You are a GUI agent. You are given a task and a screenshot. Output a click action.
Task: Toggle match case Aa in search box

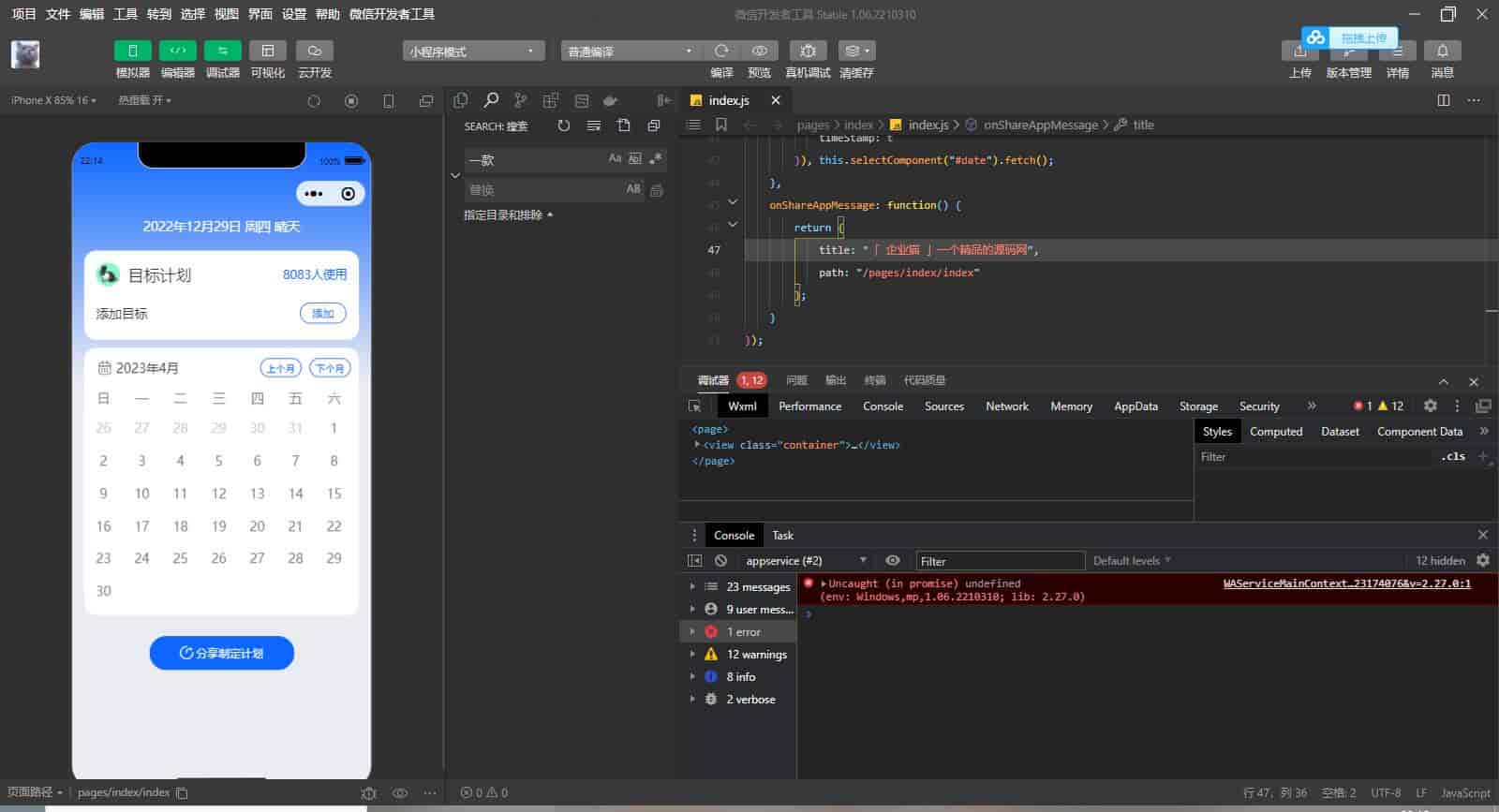tap(615, 159)
